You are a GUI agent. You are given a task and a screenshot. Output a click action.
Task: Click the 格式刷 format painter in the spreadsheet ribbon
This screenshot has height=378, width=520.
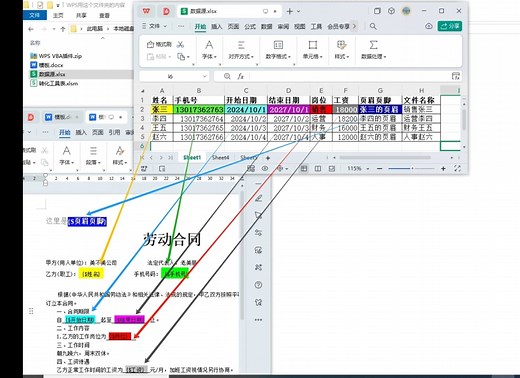pyautogui.click(x=159, y=44)
